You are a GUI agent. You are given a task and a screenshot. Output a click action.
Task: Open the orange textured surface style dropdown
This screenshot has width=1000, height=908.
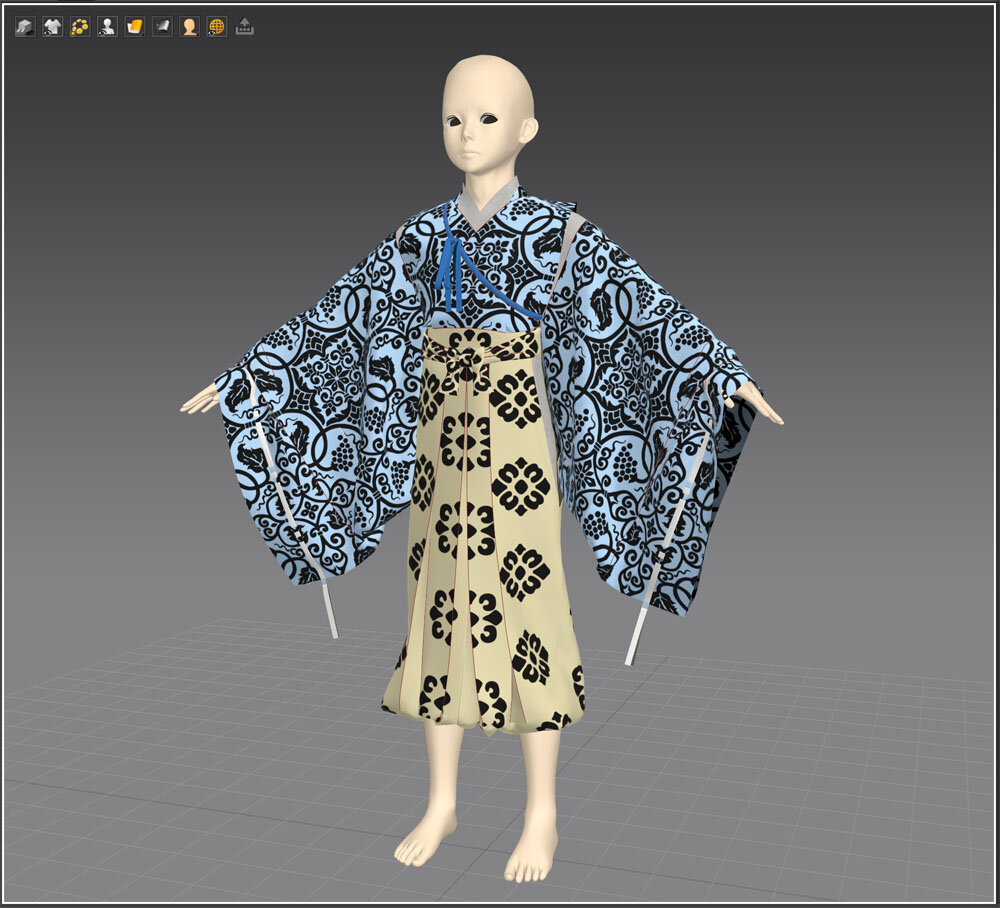135,27
